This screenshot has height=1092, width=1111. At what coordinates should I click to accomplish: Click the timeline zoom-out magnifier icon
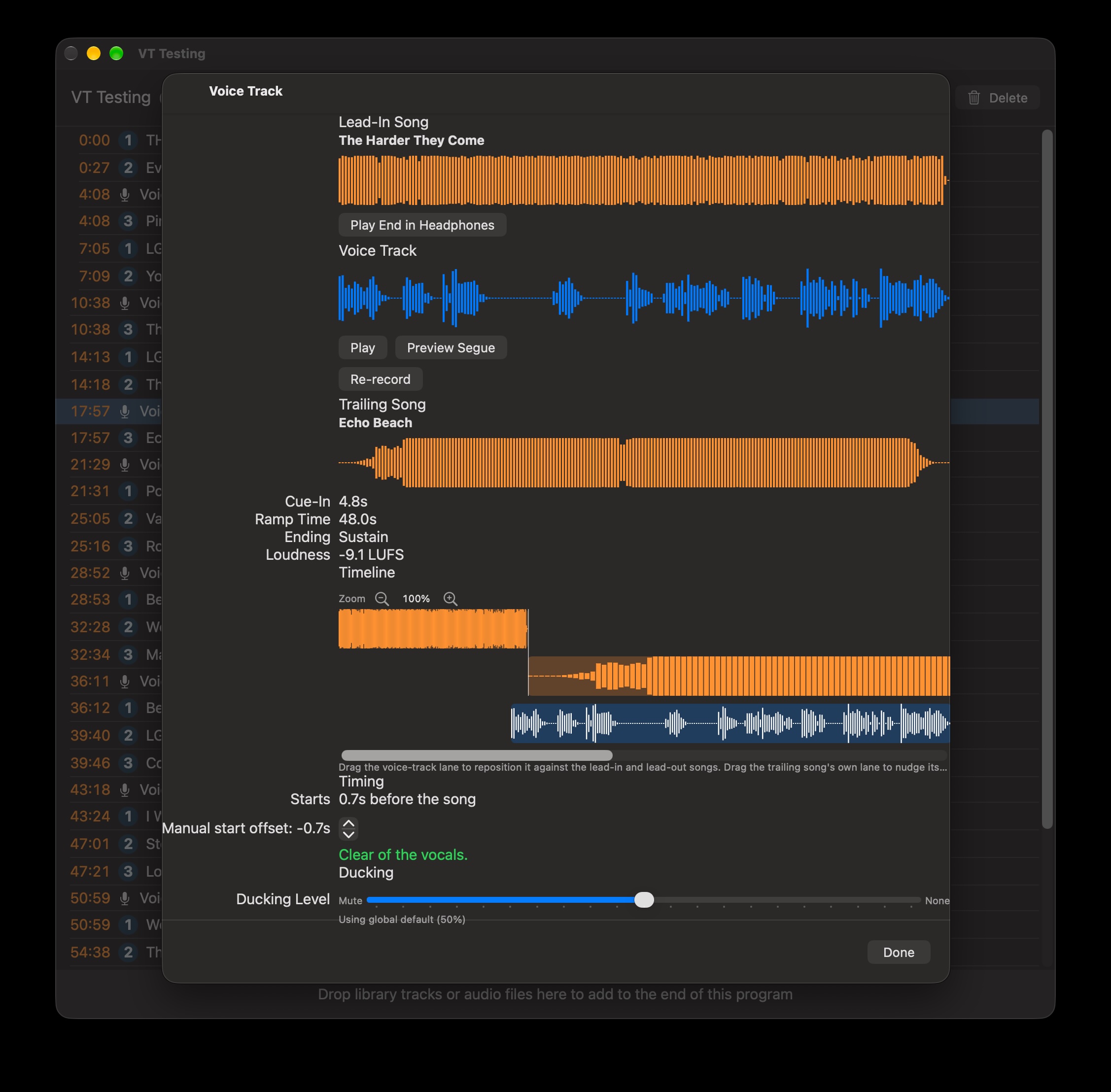point(382,599)
